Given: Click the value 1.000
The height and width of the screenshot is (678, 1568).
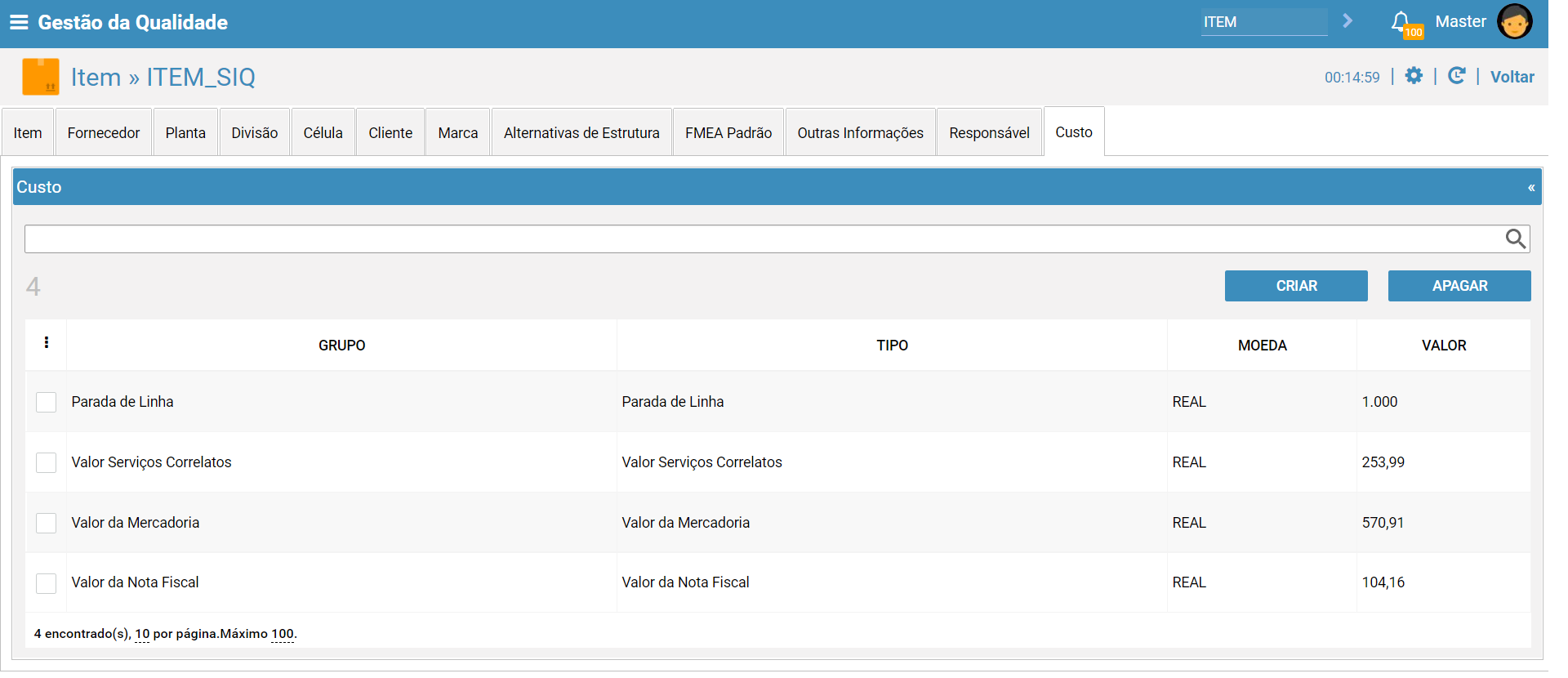Looking at the screenshot, I should pos(1379,402).
